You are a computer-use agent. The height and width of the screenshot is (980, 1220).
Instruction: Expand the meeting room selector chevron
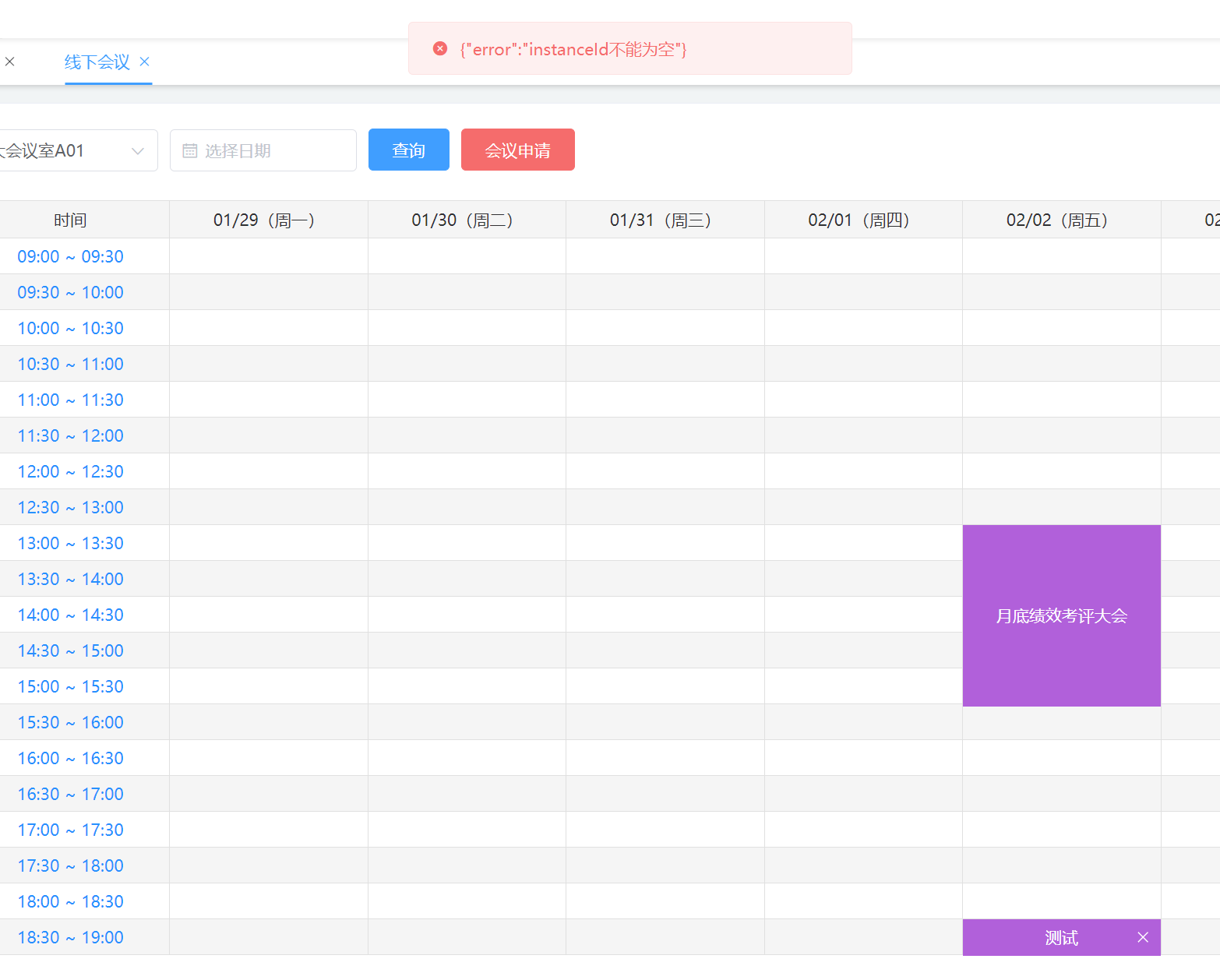point(138,151)
